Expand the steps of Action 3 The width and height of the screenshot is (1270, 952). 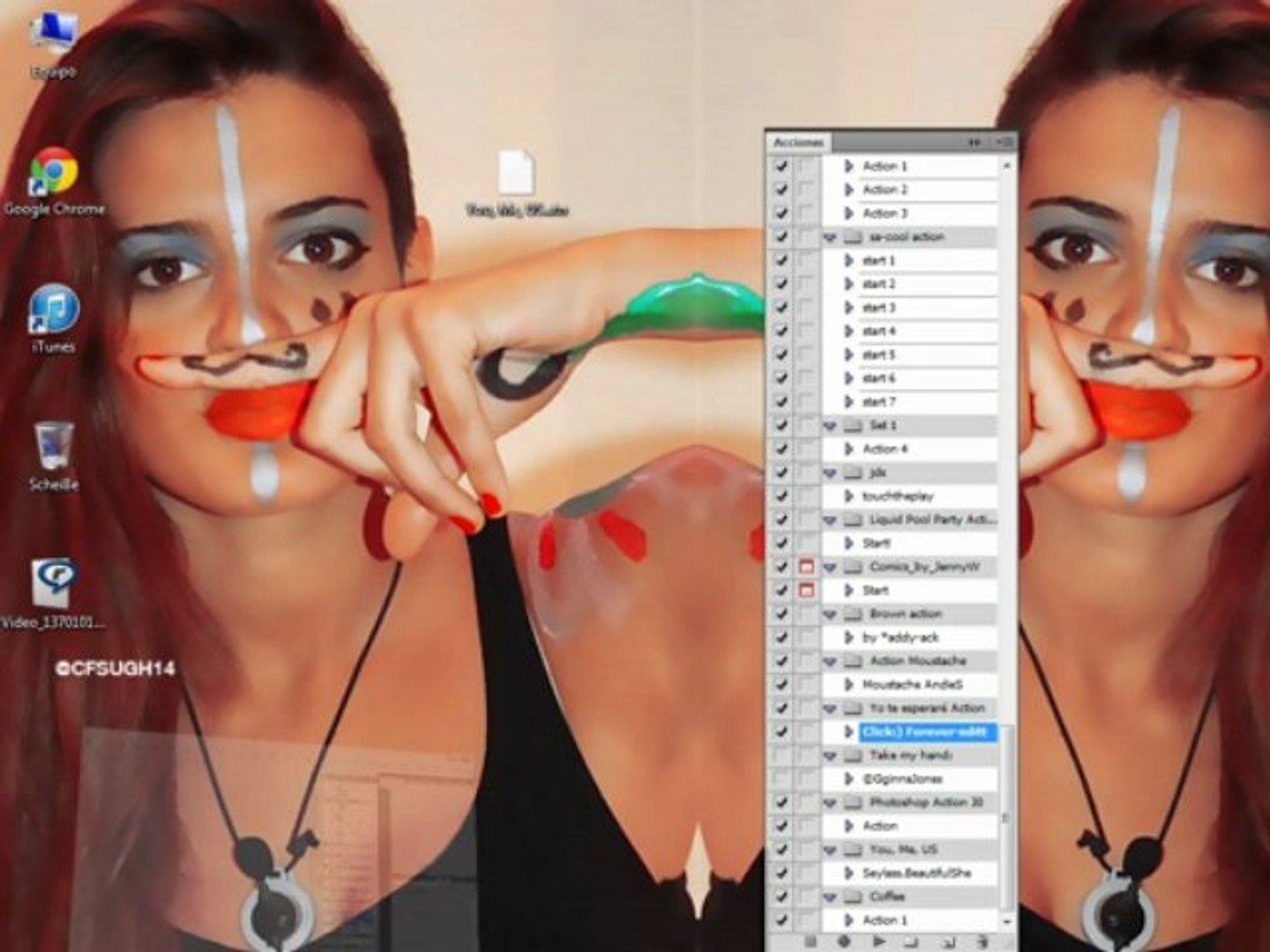(849, 213)
